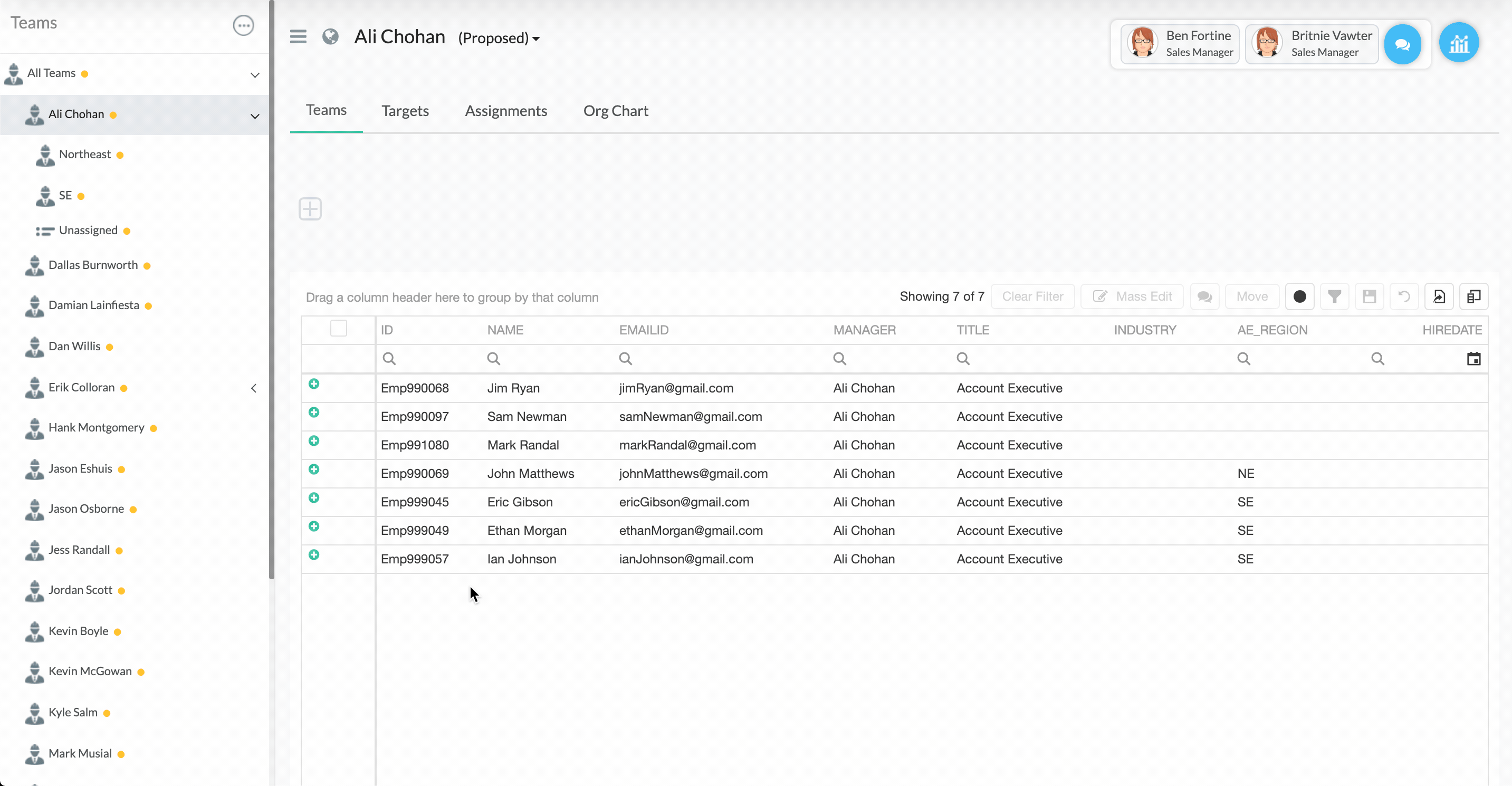1512x786 pixels.
Task: Click the black circle color button
Action: coord(1299,296)
